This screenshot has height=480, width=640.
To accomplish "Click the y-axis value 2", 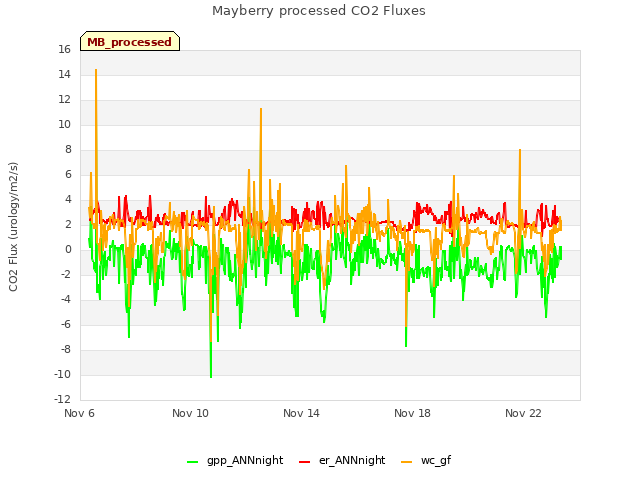I will click(68, 224).
